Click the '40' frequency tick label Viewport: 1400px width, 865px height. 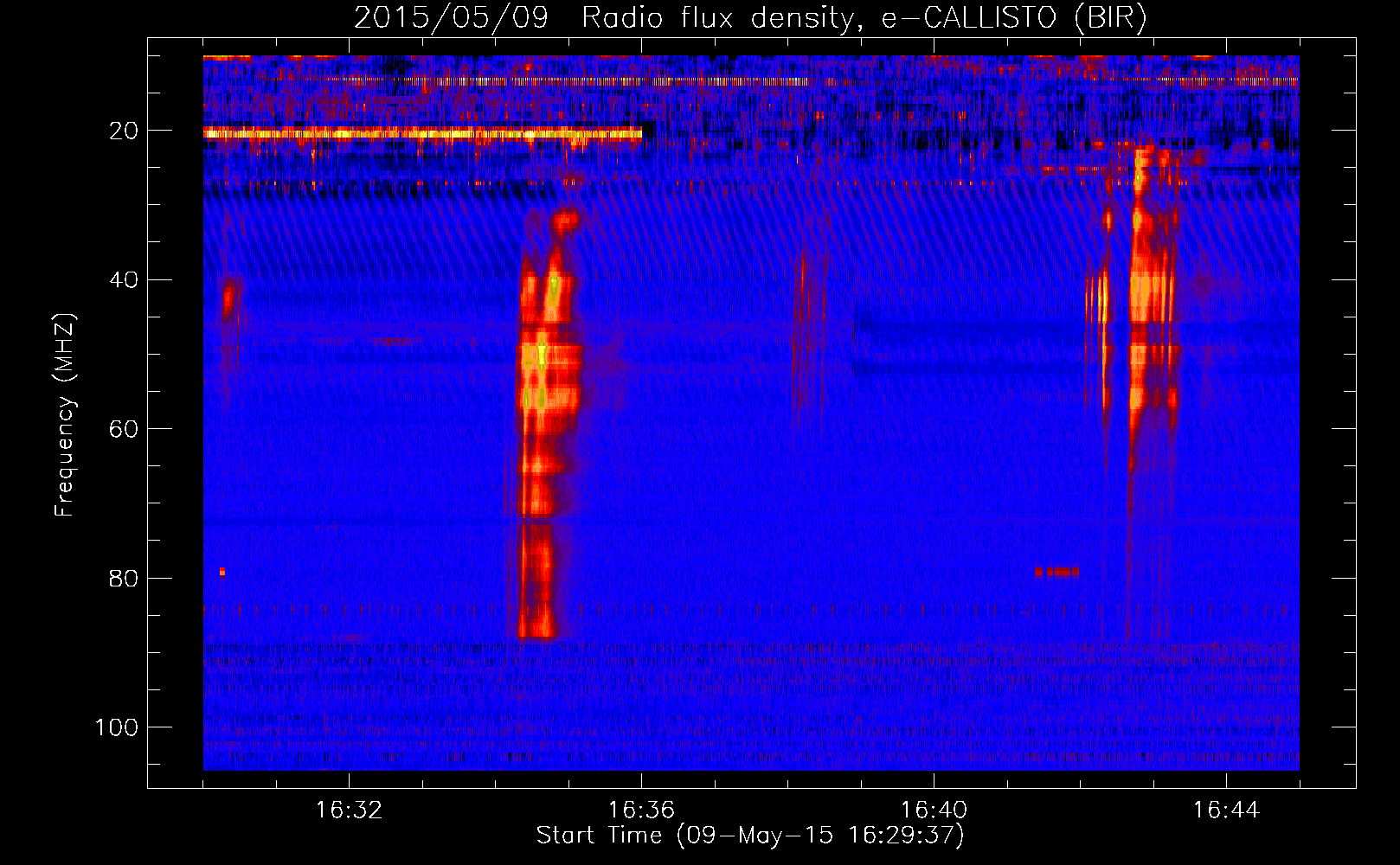coord(125,280)
